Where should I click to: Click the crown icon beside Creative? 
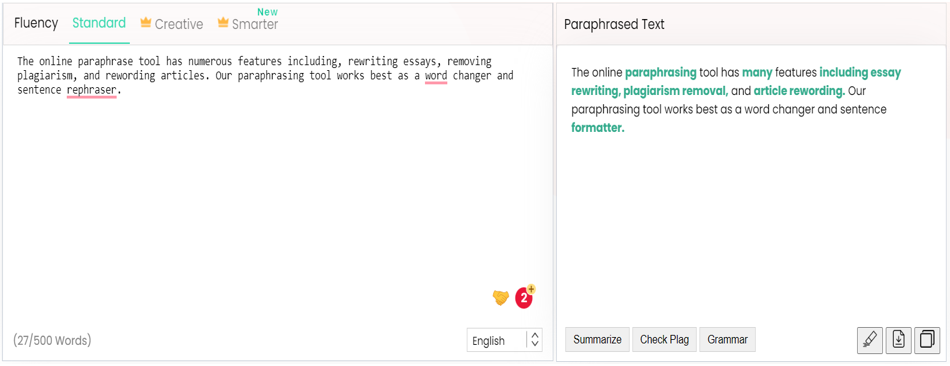(145, 23)
